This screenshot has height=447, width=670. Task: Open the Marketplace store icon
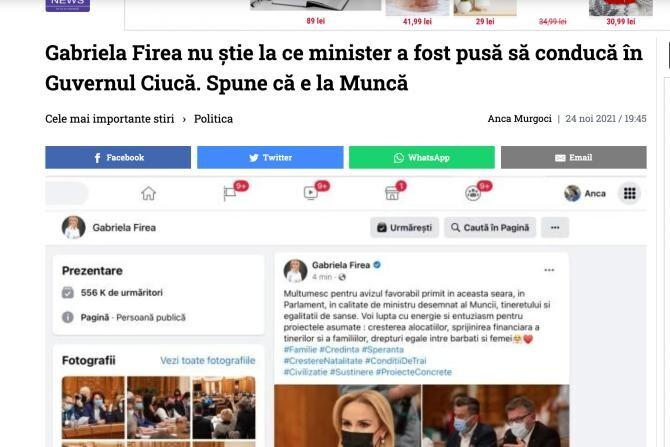391,194
